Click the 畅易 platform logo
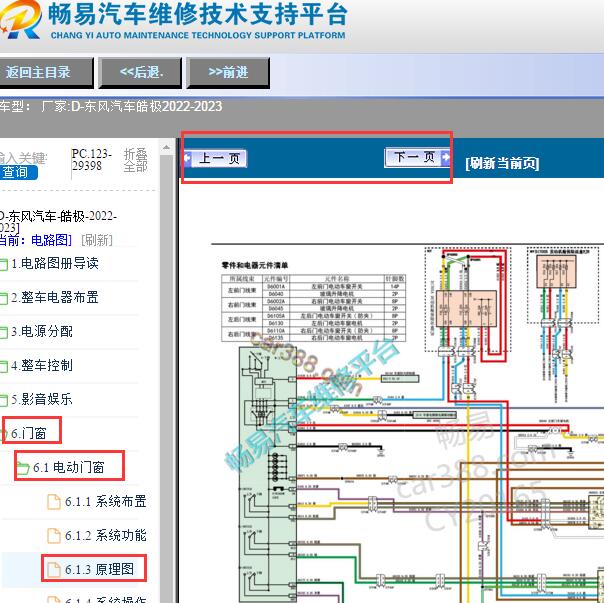This screenshot has width=604, height=603. [20, 19]
